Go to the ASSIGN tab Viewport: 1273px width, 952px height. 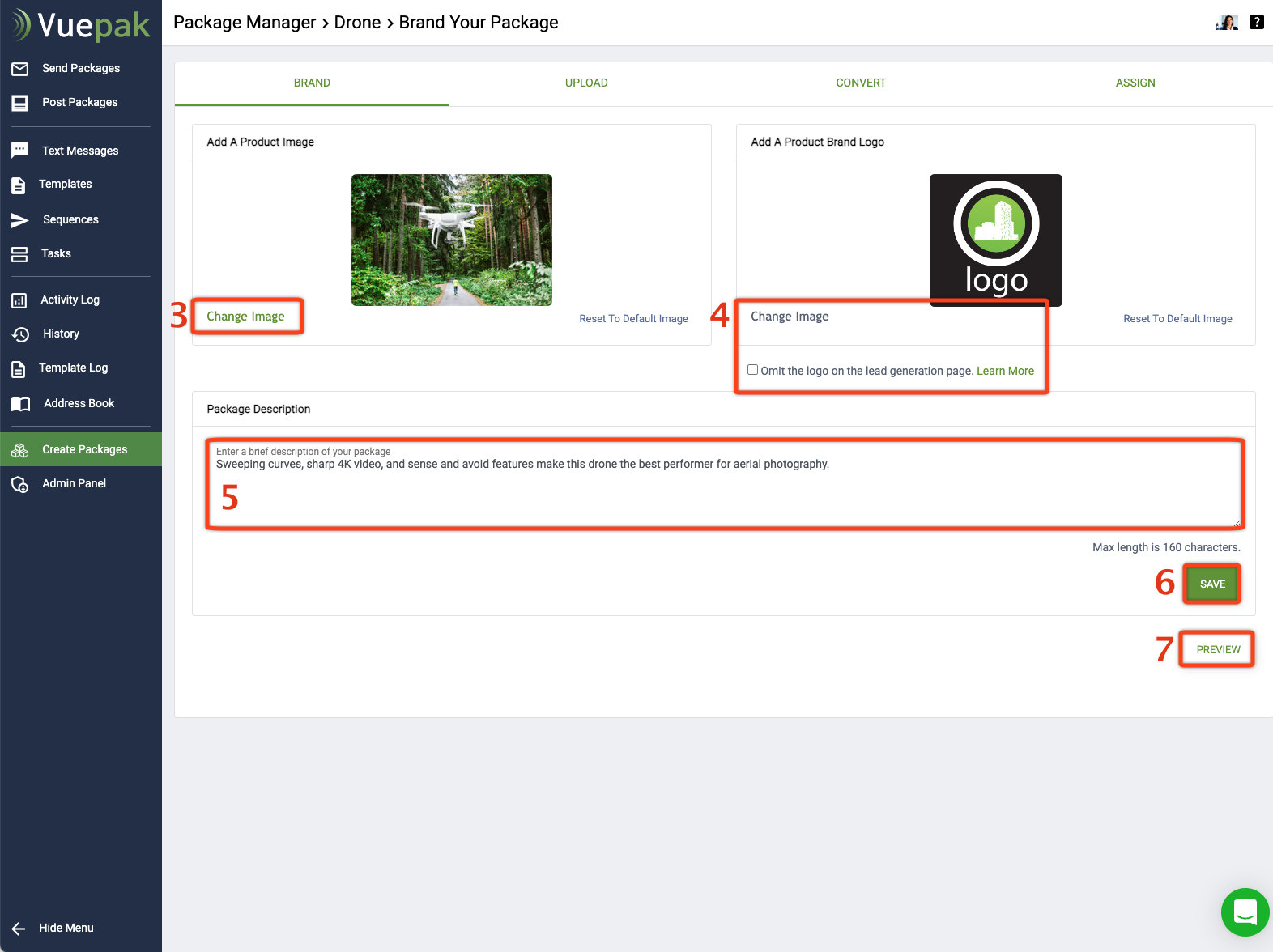pyautogui.click(x=1135, y=83)
